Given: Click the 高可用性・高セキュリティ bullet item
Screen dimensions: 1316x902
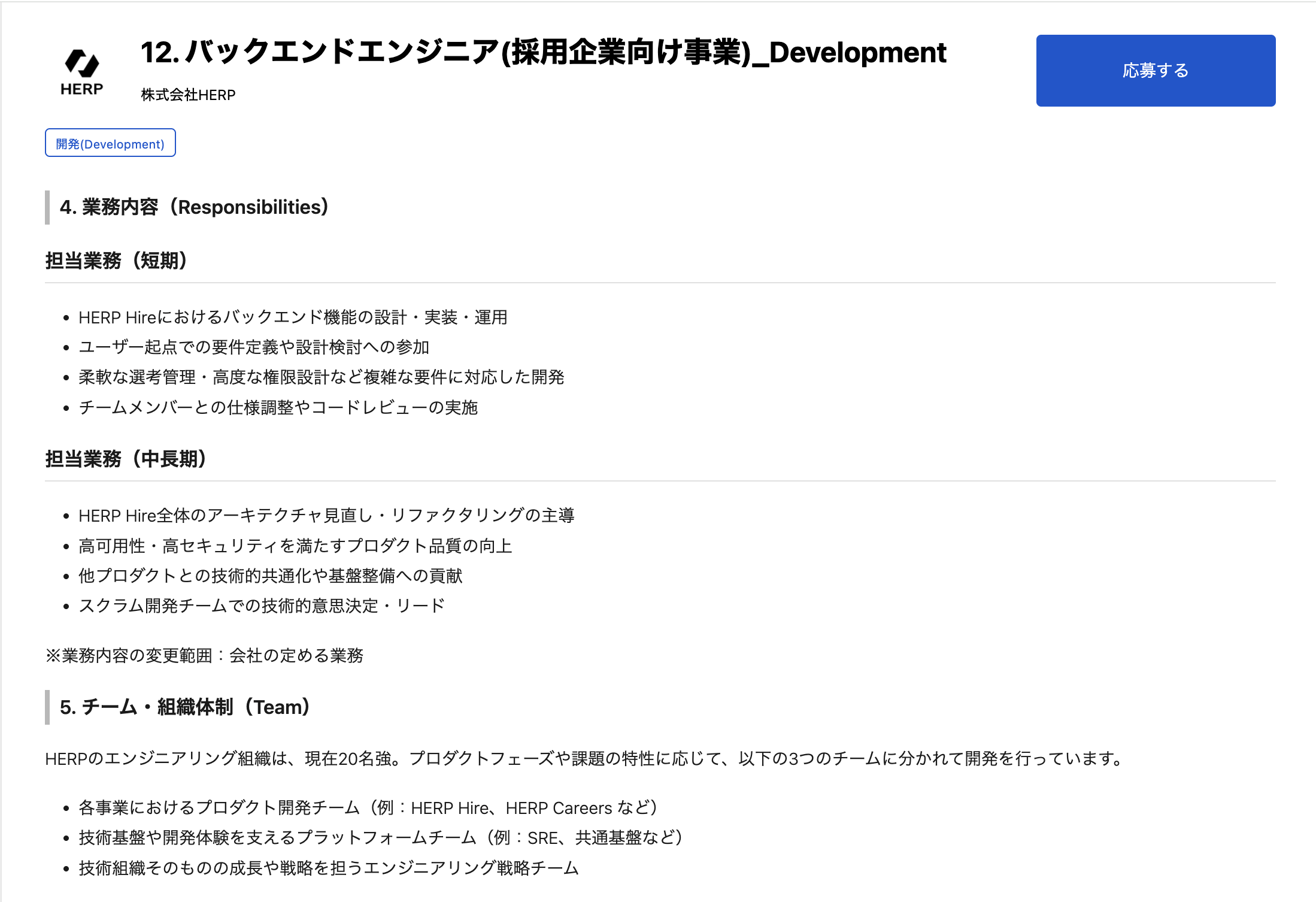Looking at the screenshot, I should [295, 546].
